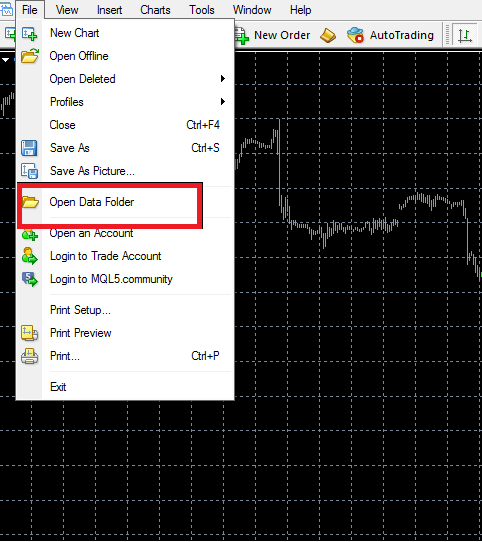Toggle the bar chart type toolbar button

[464, 35]
